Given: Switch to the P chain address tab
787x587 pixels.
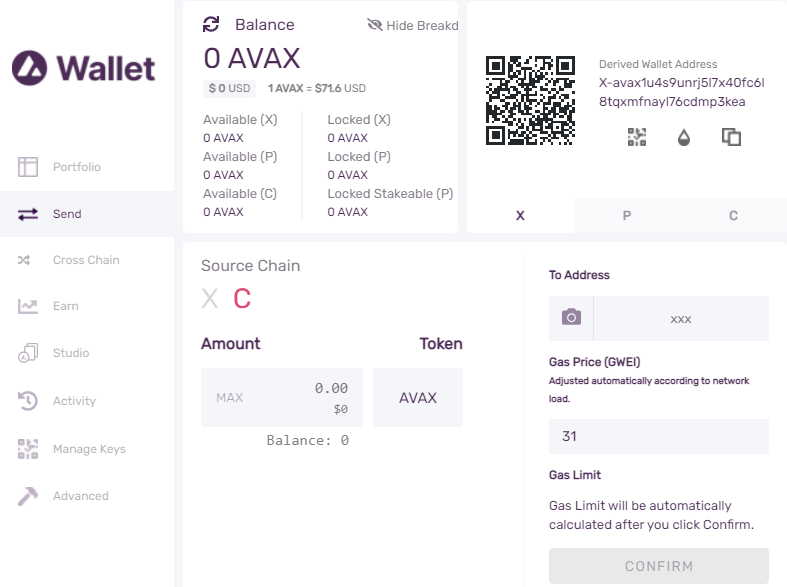Looking at the screenshot, I should [627, 216].
